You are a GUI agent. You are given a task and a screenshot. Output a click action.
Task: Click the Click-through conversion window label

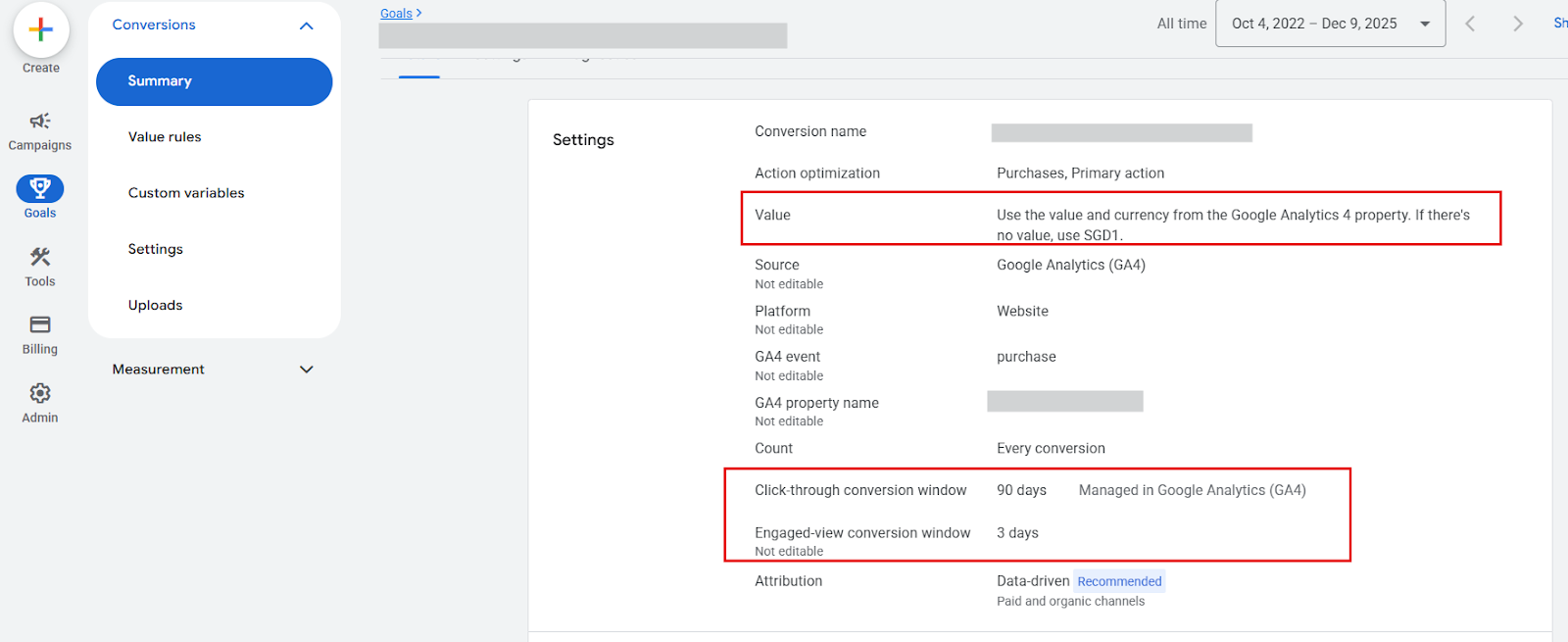[860, 490]
